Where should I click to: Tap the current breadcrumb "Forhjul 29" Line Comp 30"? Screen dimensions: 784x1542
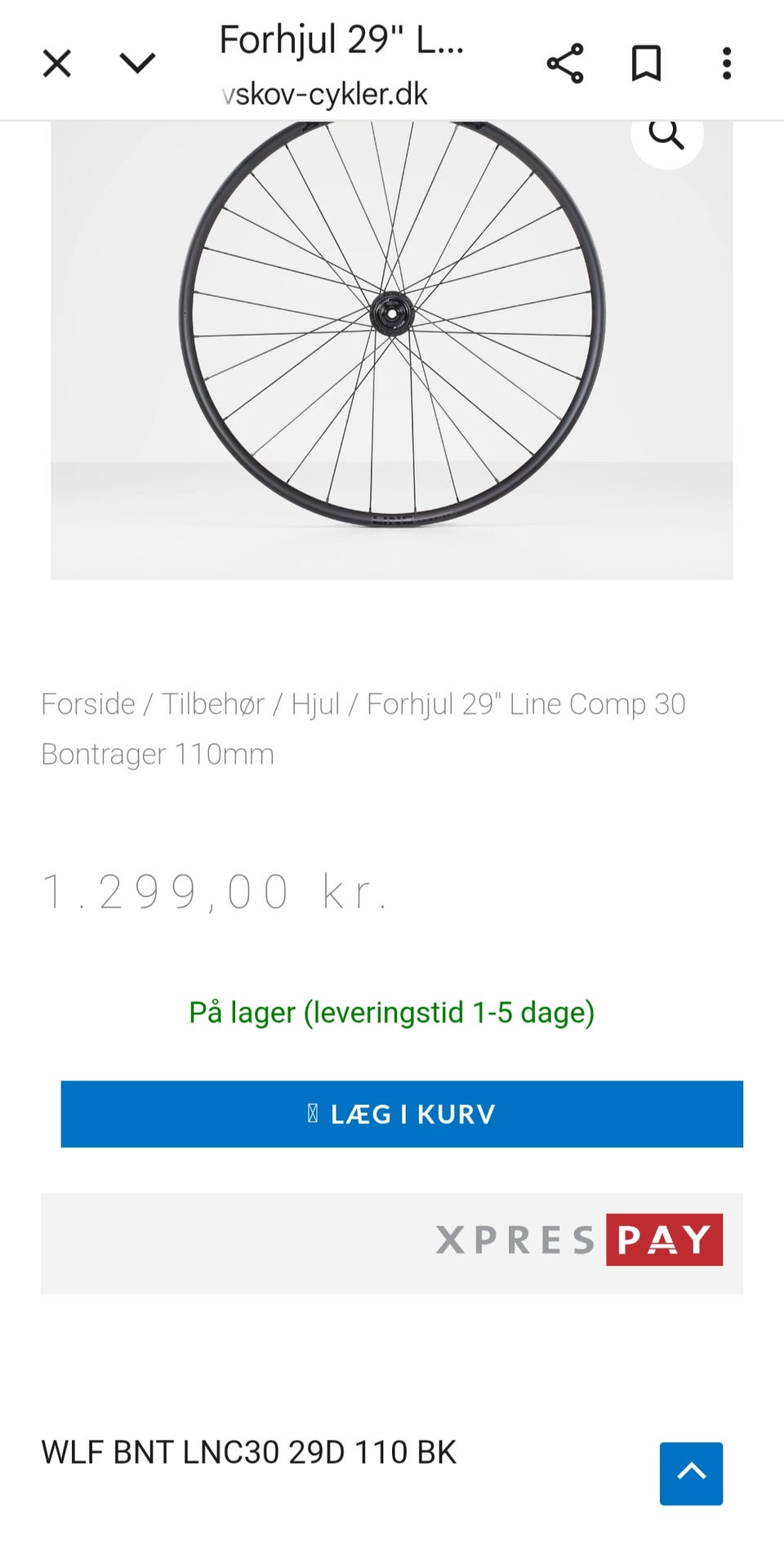tap(526, 704)
